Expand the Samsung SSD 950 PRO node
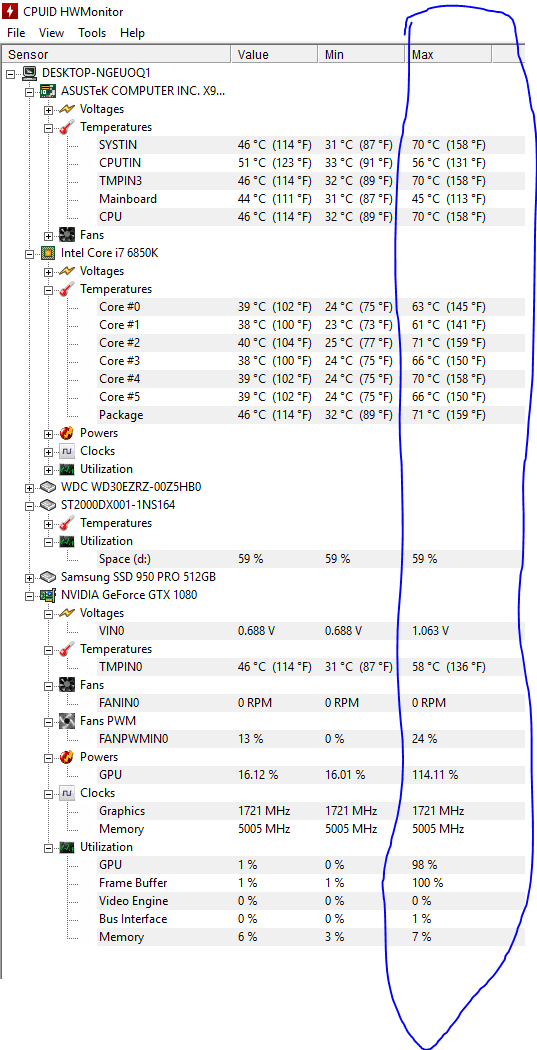Screen dimensions: 537x1050 point(29,577)
